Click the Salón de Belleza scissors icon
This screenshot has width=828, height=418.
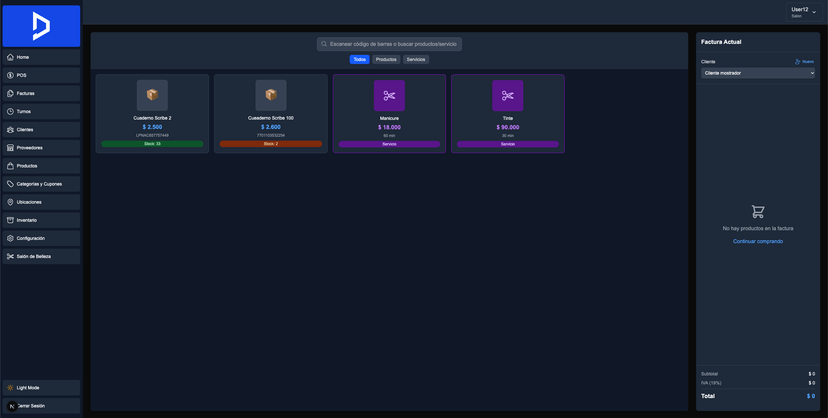10,256
